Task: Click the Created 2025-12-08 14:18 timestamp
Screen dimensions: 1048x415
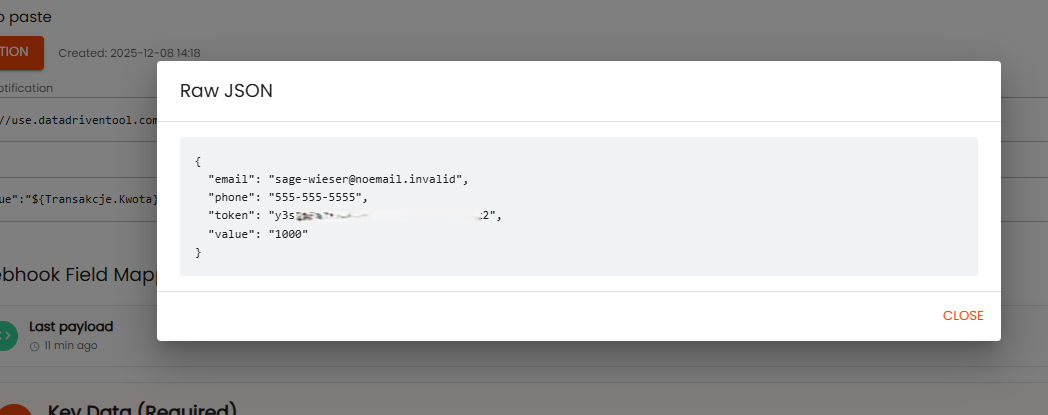Action: [136, 52]
